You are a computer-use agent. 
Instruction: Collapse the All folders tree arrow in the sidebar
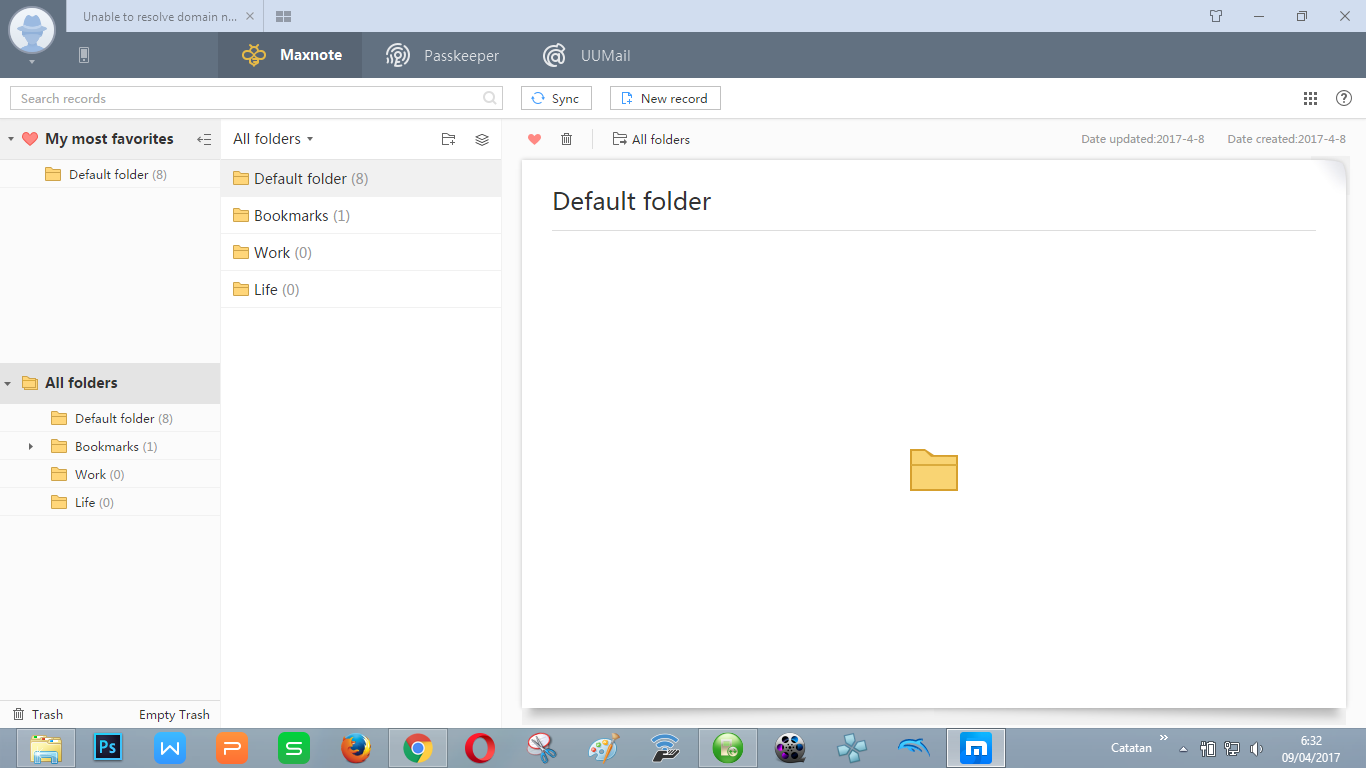[8, 383]
